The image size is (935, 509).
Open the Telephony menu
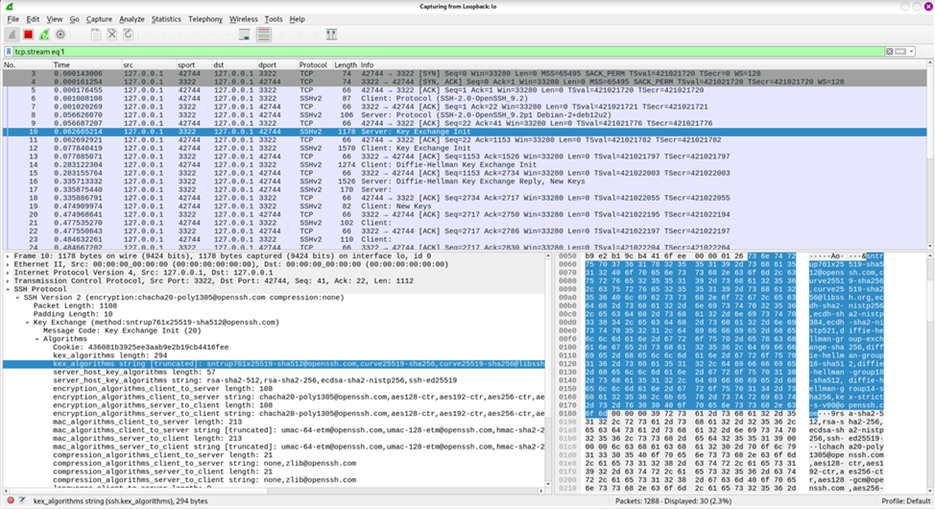[205, 19]
